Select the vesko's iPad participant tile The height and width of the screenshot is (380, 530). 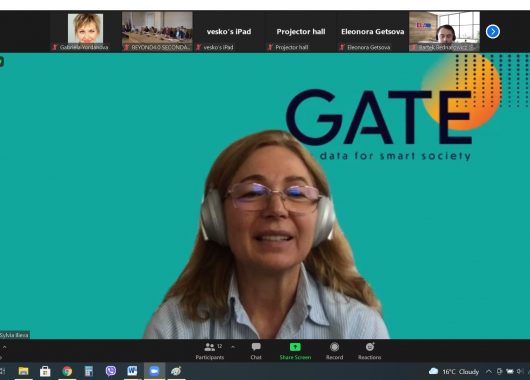tap(229, 31)
